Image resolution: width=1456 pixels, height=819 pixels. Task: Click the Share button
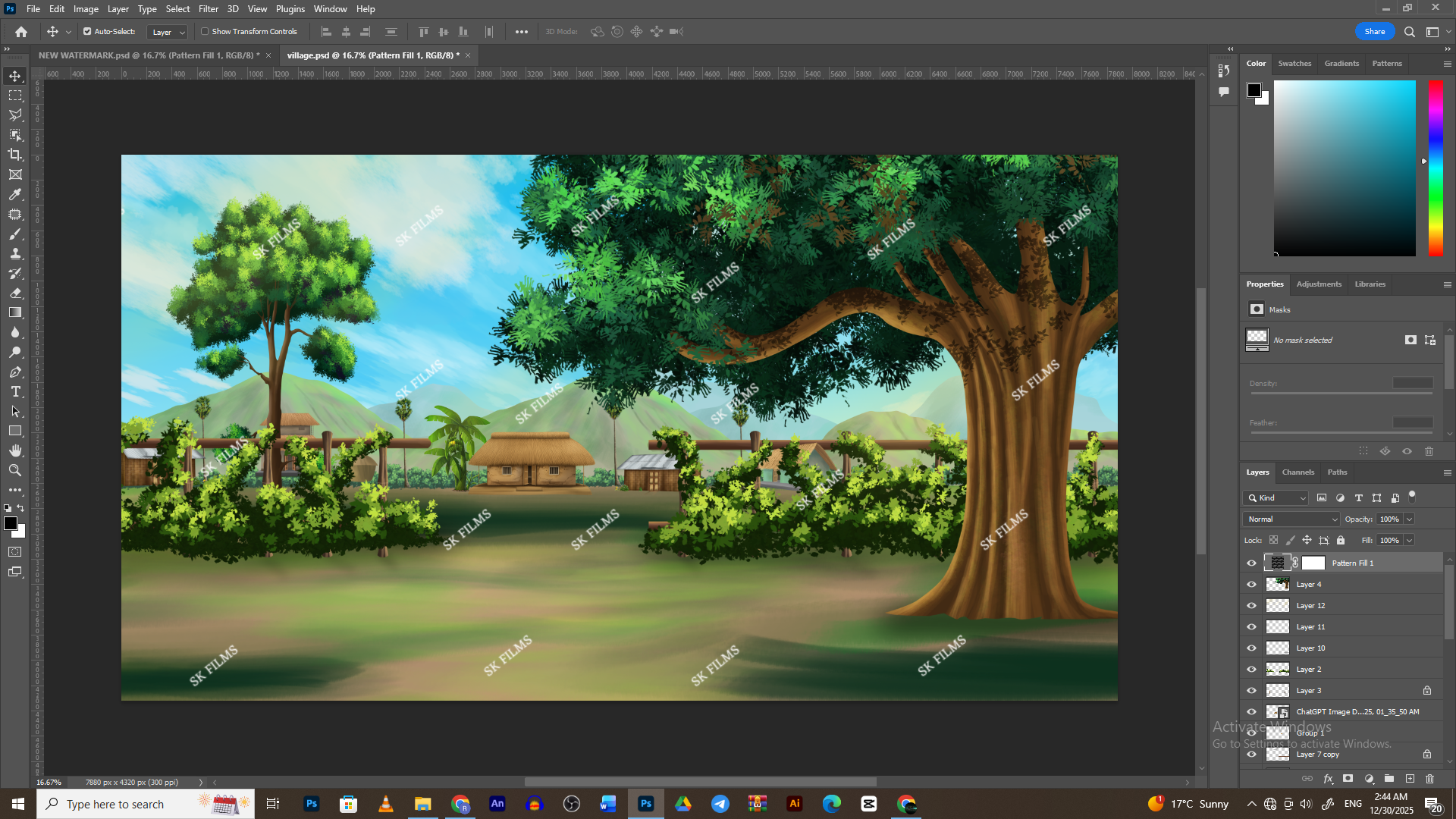tap(1374, 32)
